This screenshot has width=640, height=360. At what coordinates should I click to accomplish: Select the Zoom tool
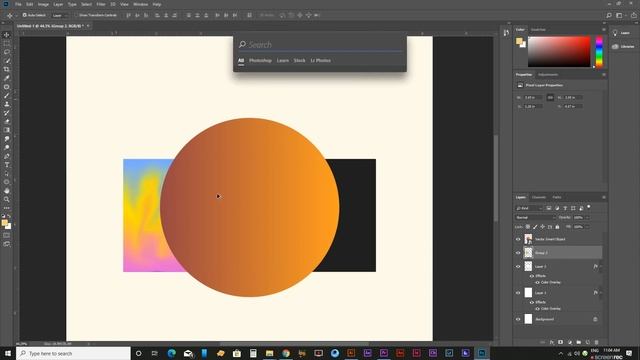click(7, 199)
